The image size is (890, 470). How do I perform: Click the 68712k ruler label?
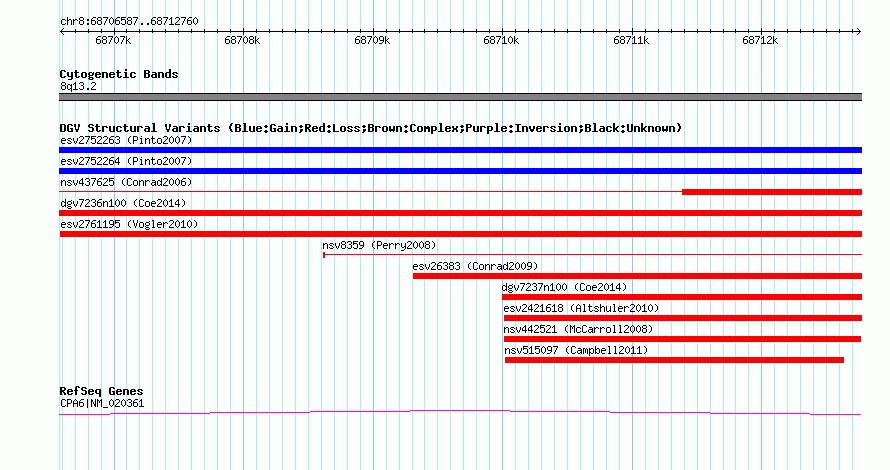(x=760, y=41)
